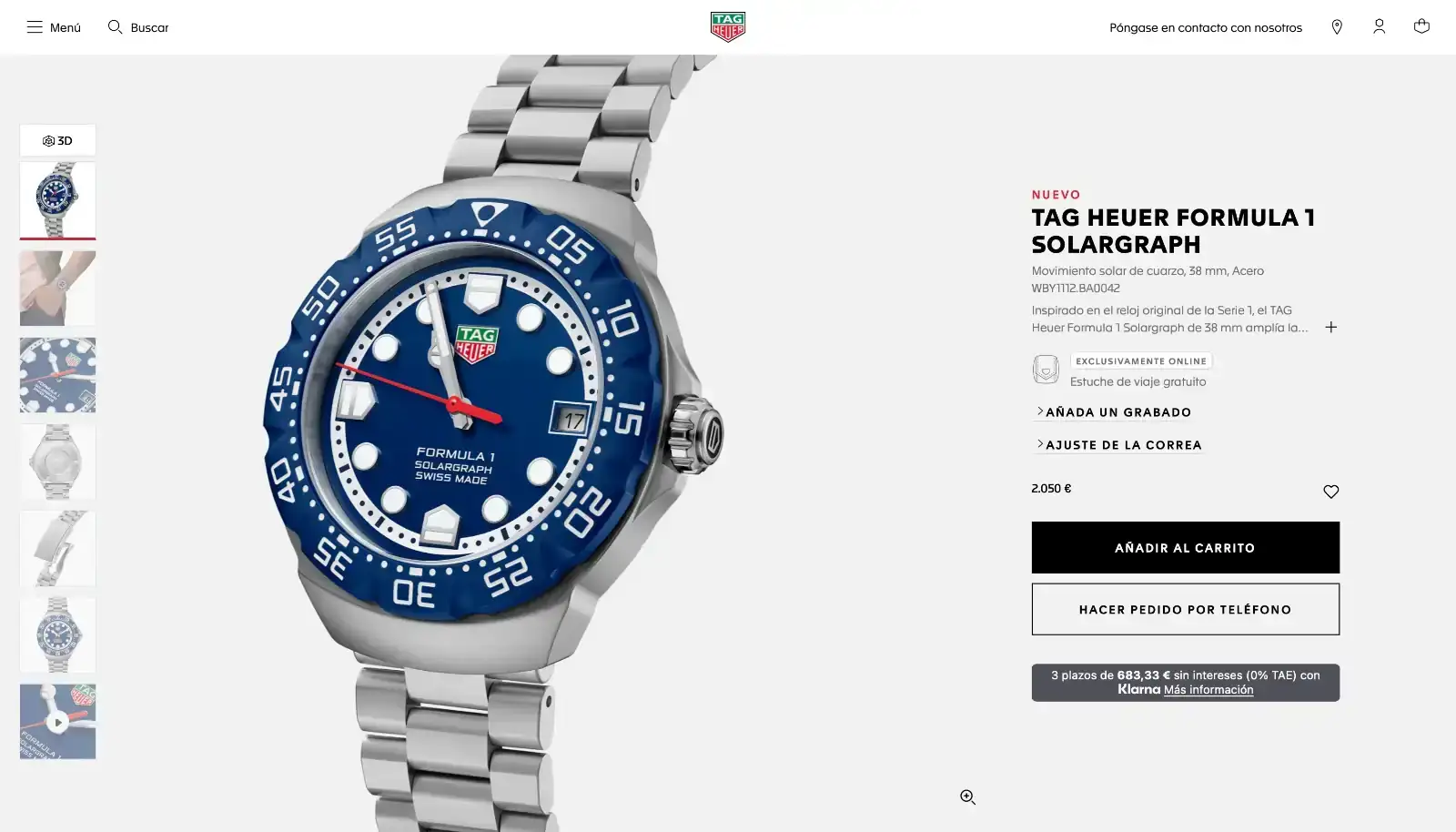
Task: Click Añadir al carrito button
Action: pyautogui.click(x=1185, y=547)
